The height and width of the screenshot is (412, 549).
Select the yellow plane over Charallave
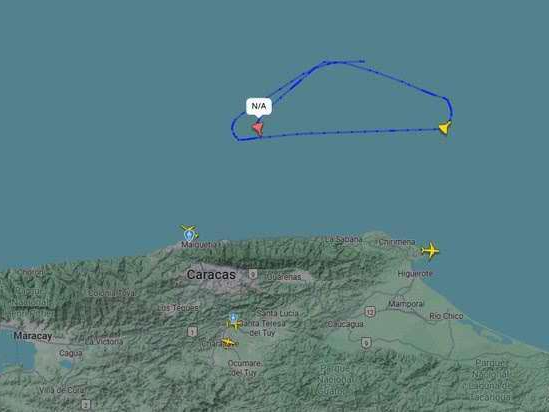pos(228,342)
